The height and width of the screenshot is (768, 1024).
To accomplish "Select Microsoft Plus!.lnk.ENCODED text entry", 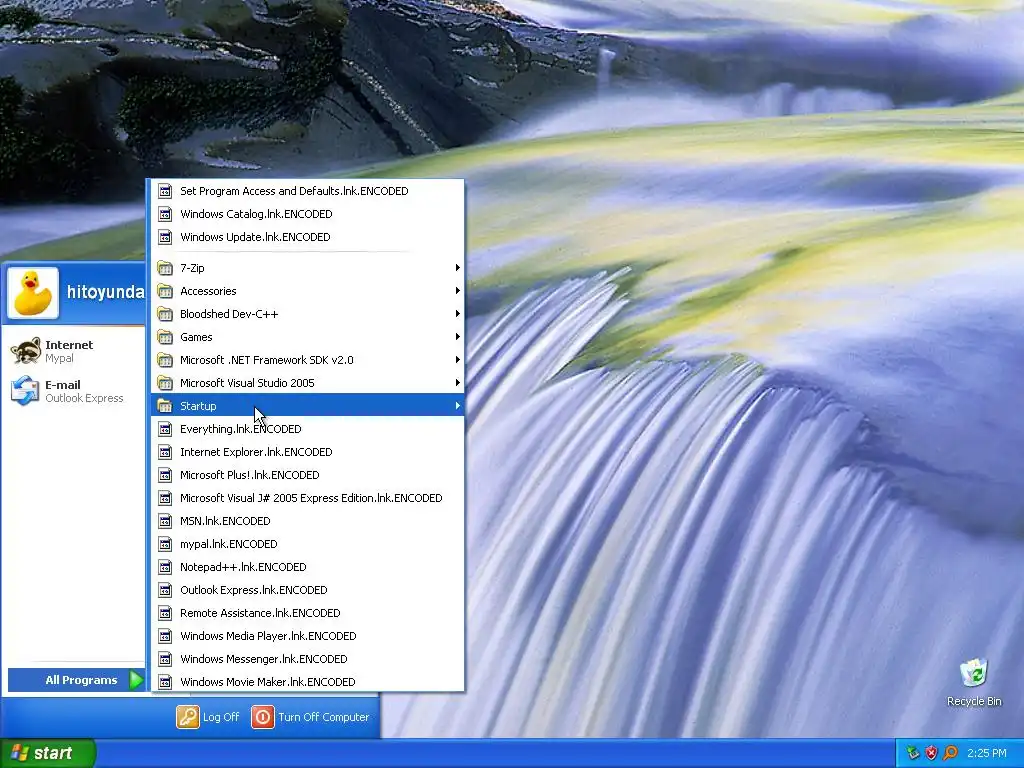I will 249,475.
